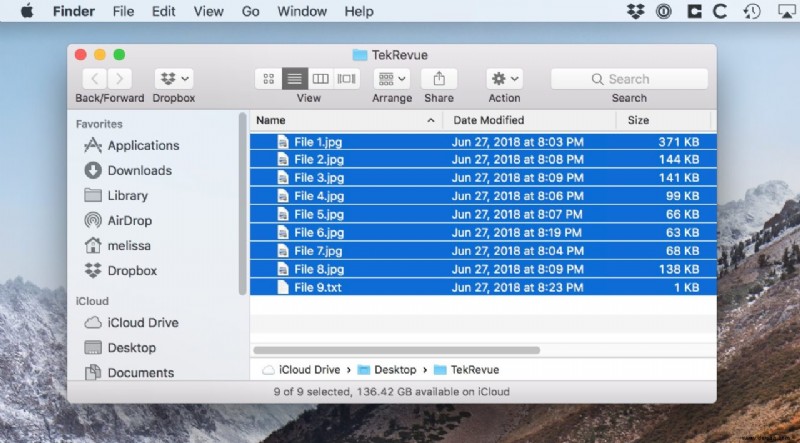The image size is (800, 443).
Task: Click the Dropbox menu bar icon
Action: click(x=636, y=11)
